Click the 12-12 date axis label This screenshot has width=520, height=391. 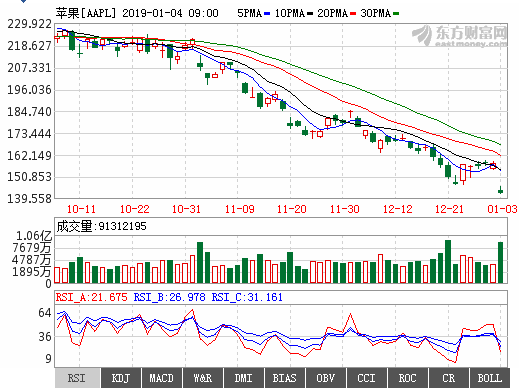(398, 209)
